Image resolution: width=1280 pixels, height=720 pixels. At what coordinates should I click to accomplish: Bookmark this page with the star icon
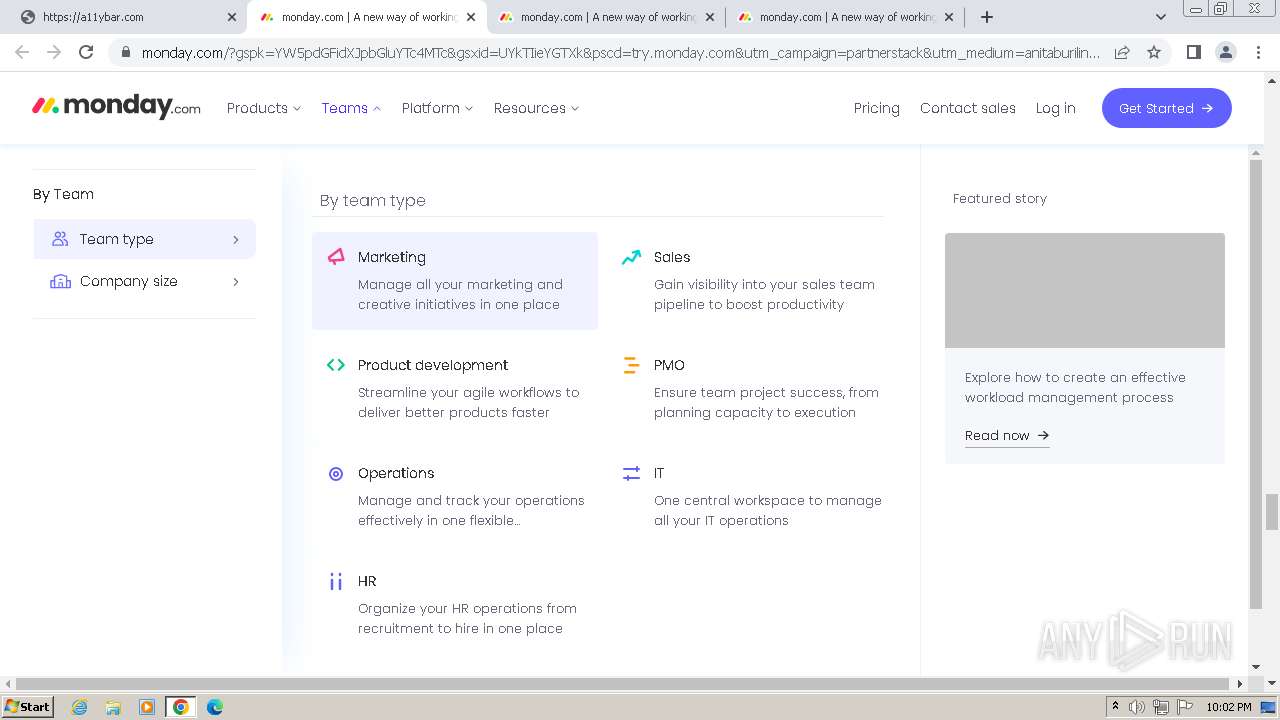tap(1154, 52)
